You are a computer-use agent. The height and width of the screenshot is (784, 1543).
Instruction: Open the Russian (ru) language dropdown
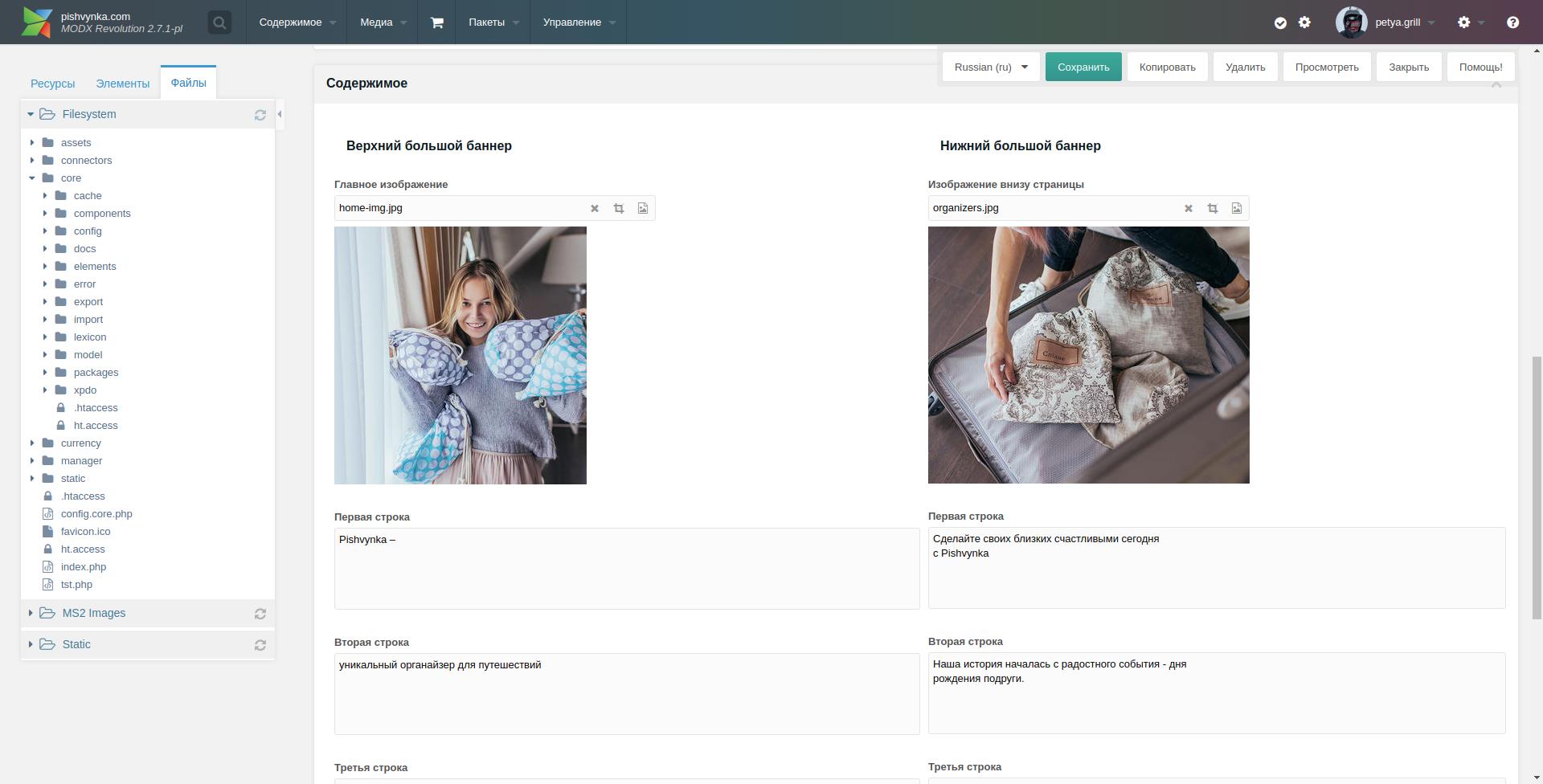(x=991, y=67)
